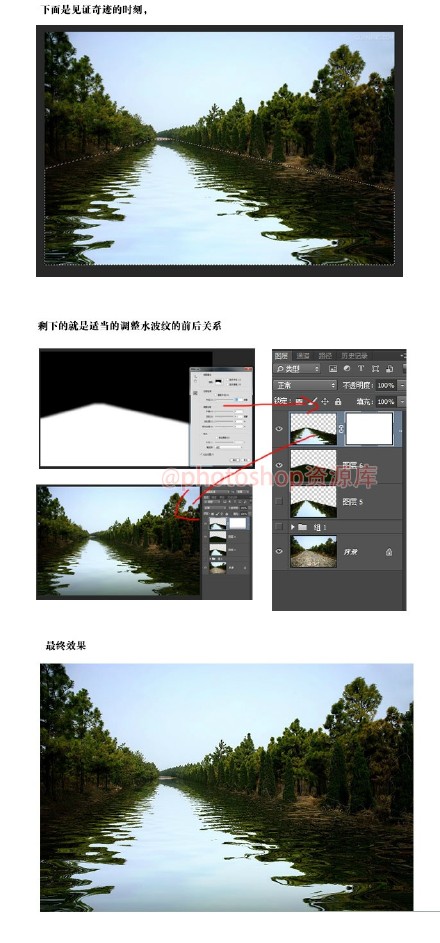Hide the 背景 layer with eye icon
The image size is (440, 943).
(x=279, y=550)
